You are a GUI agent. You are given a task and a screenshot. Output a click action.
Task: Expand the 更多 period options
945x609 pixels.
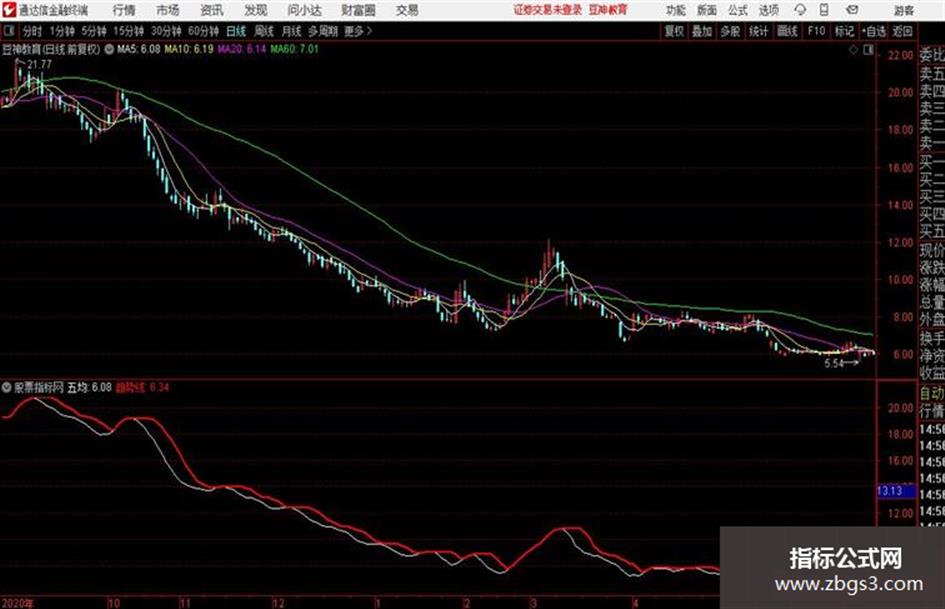point(359,31)
